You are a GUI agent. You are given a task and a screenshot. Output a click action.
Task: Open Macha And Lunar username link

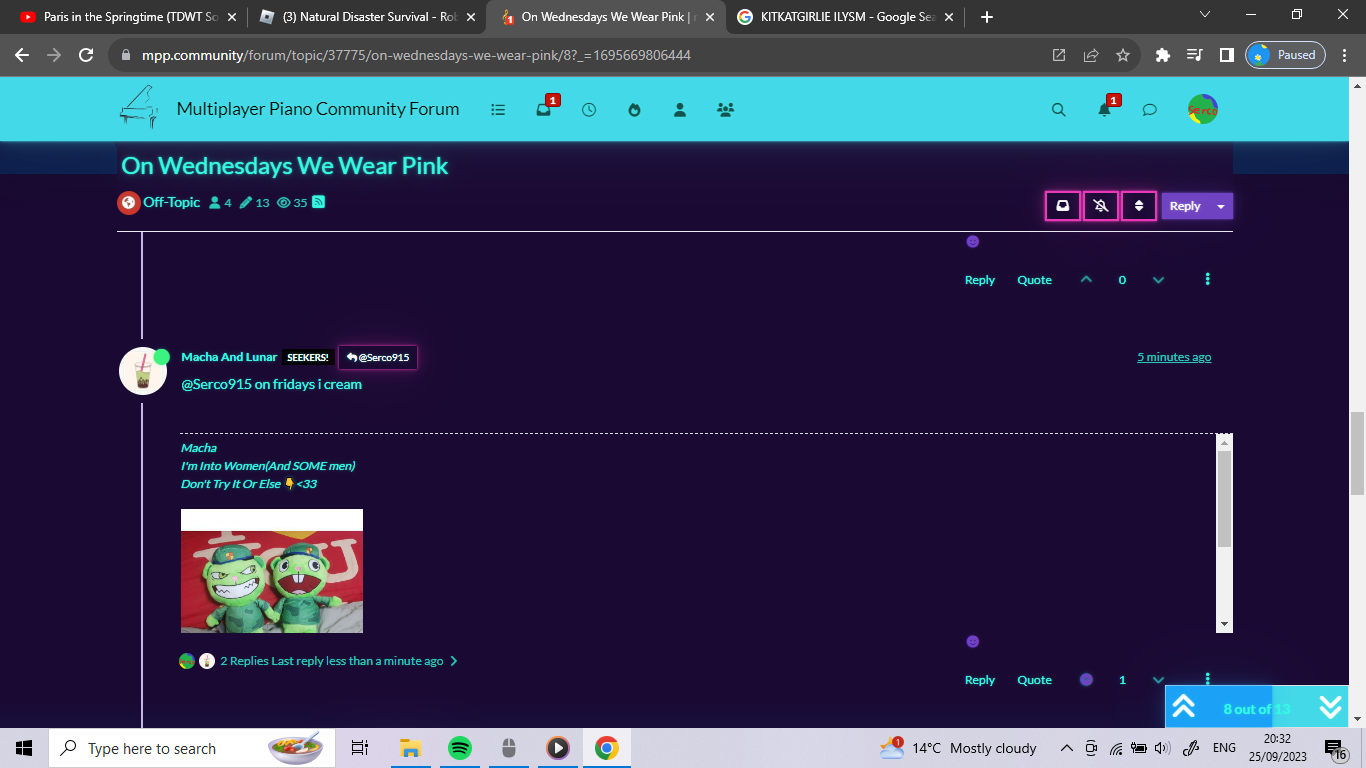(229, 357)
